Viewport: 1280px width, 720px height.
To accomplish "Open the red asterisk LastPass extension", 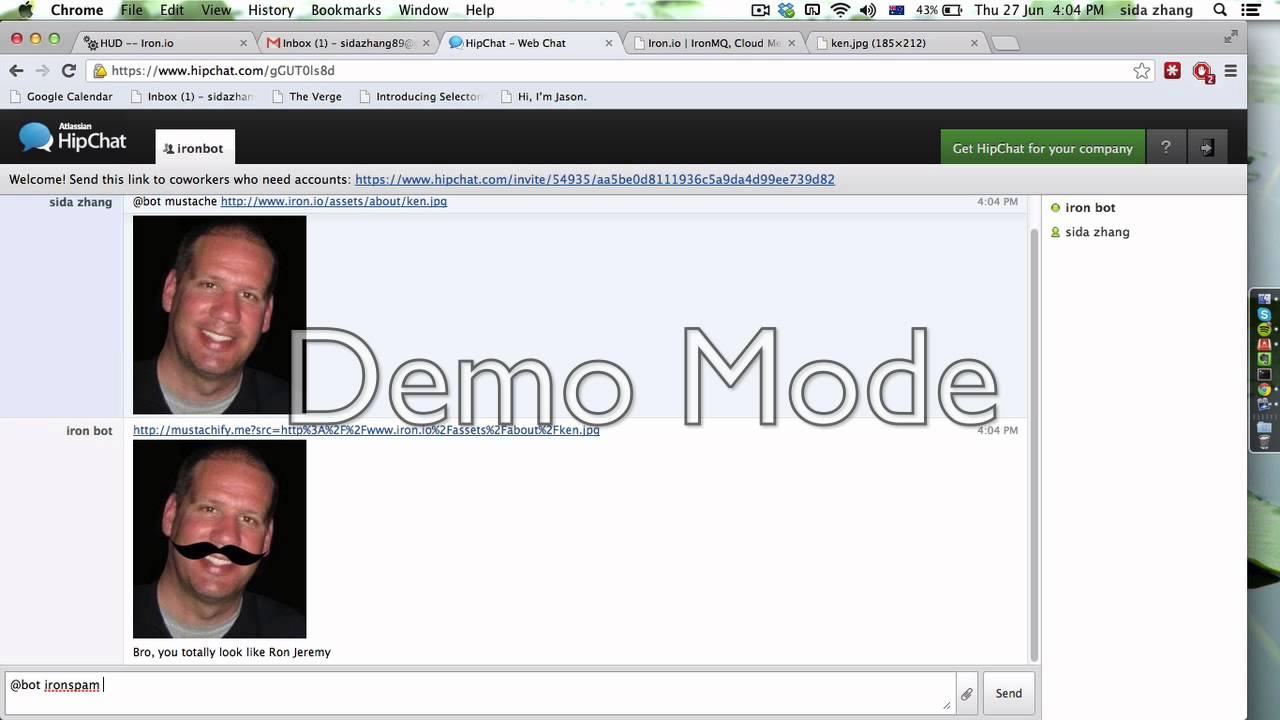I will click(1173, 71).
